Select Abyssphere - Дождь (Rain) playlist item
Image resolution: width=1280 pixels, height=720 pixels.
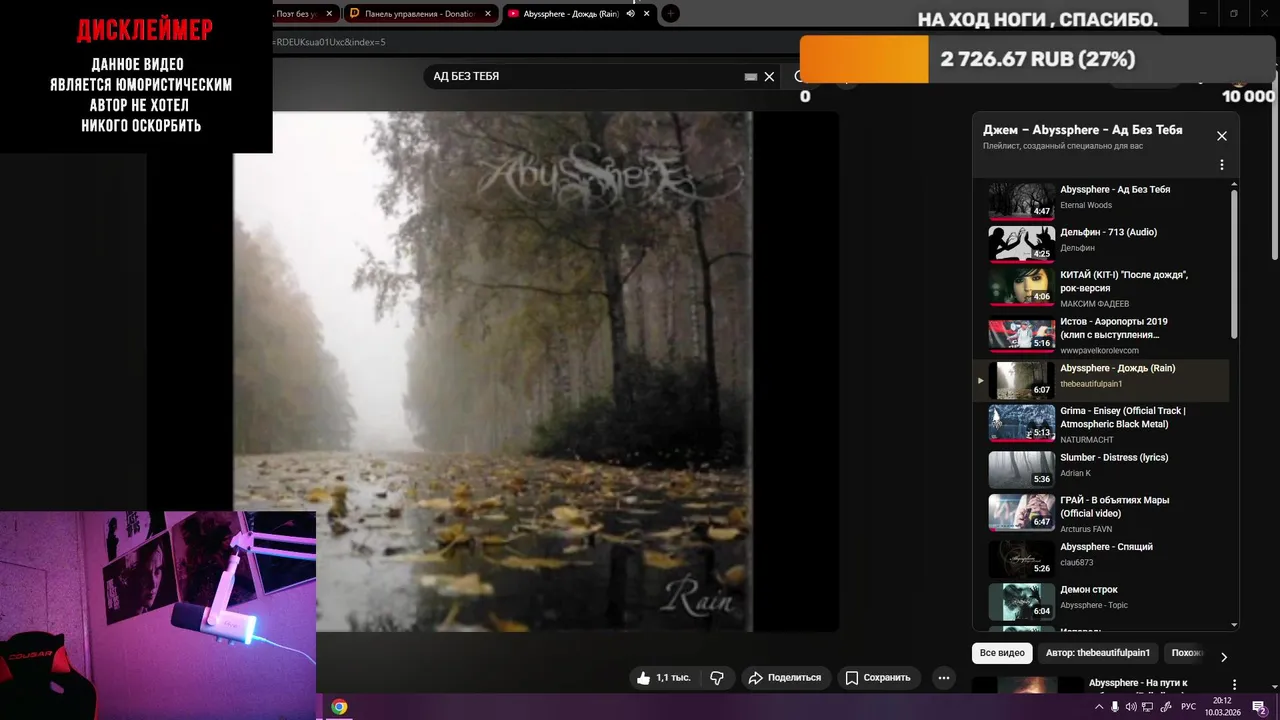point(1100,380)
